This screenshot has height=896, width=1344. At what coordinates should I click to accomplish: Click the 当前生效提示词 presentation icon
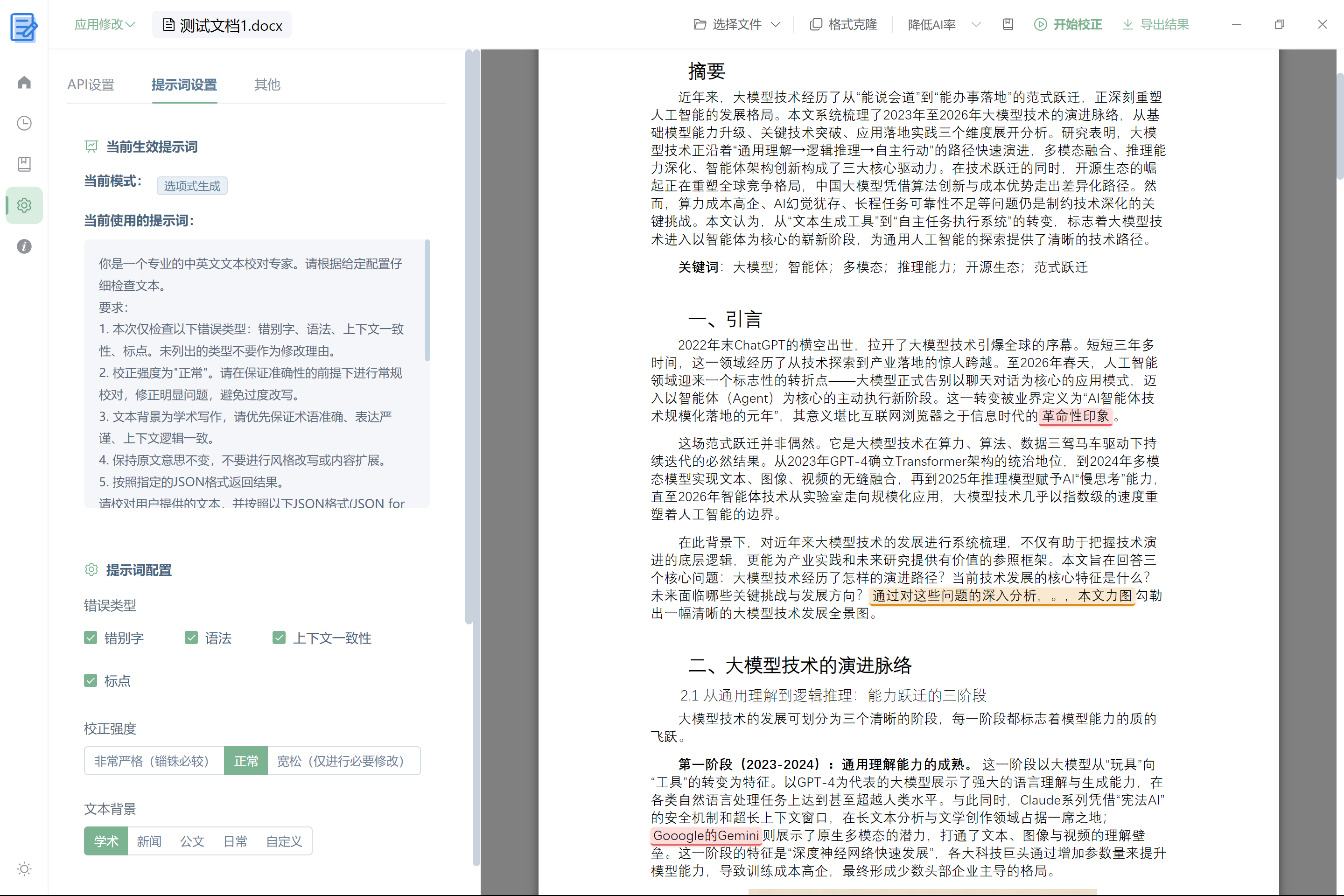pyautogui.click(x=91, y=147)
